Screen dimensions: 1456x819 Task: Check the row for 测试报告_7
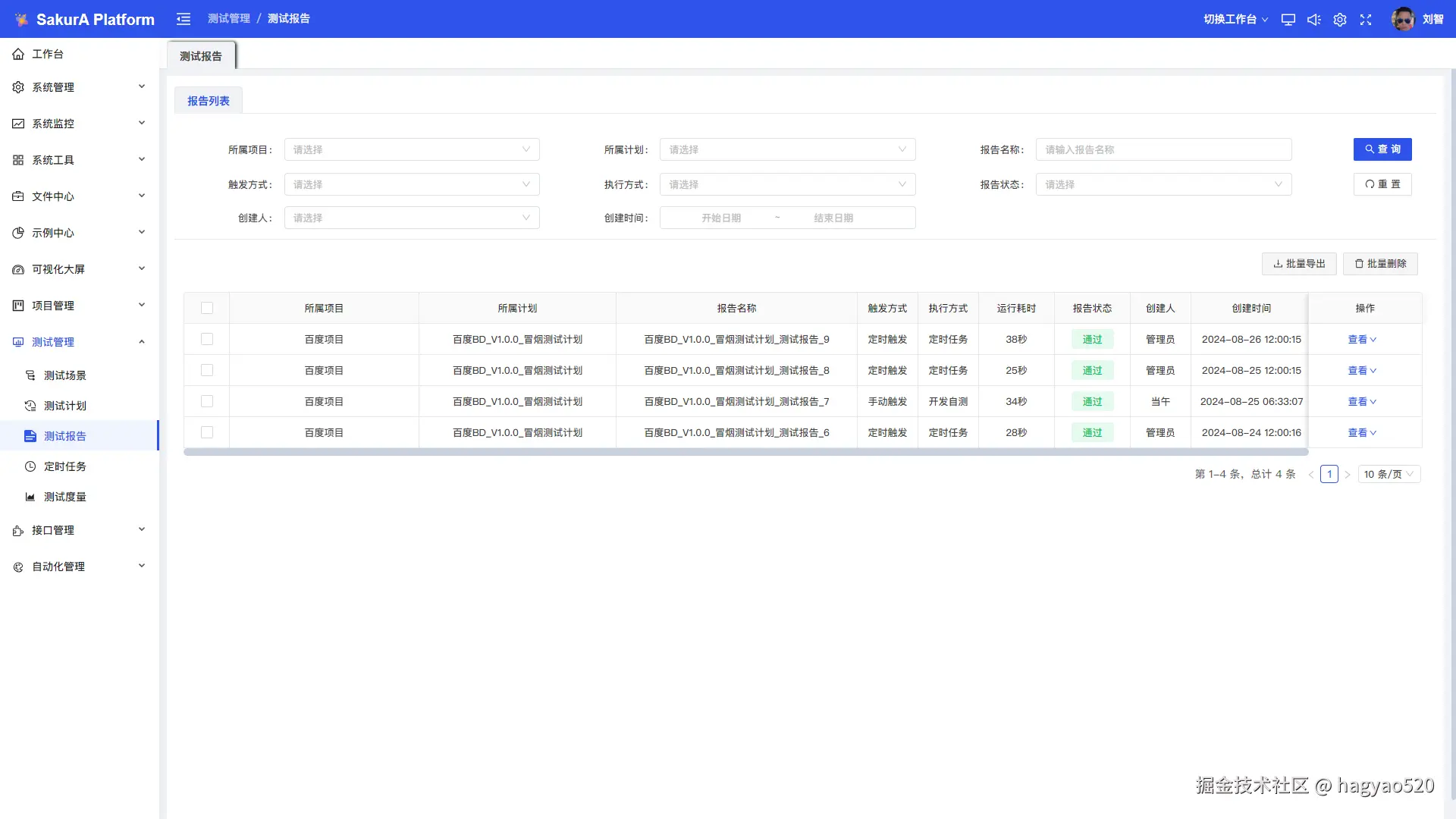pos(207,401)
